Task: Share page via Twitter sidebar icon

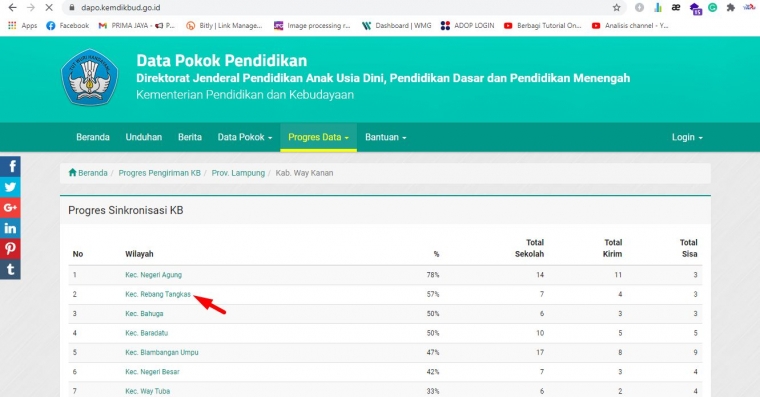Action: point(10,187)
